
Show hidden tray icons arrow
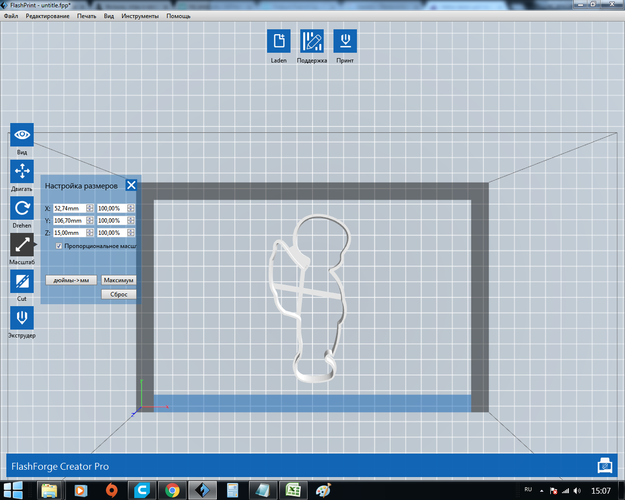pos(542,490)
